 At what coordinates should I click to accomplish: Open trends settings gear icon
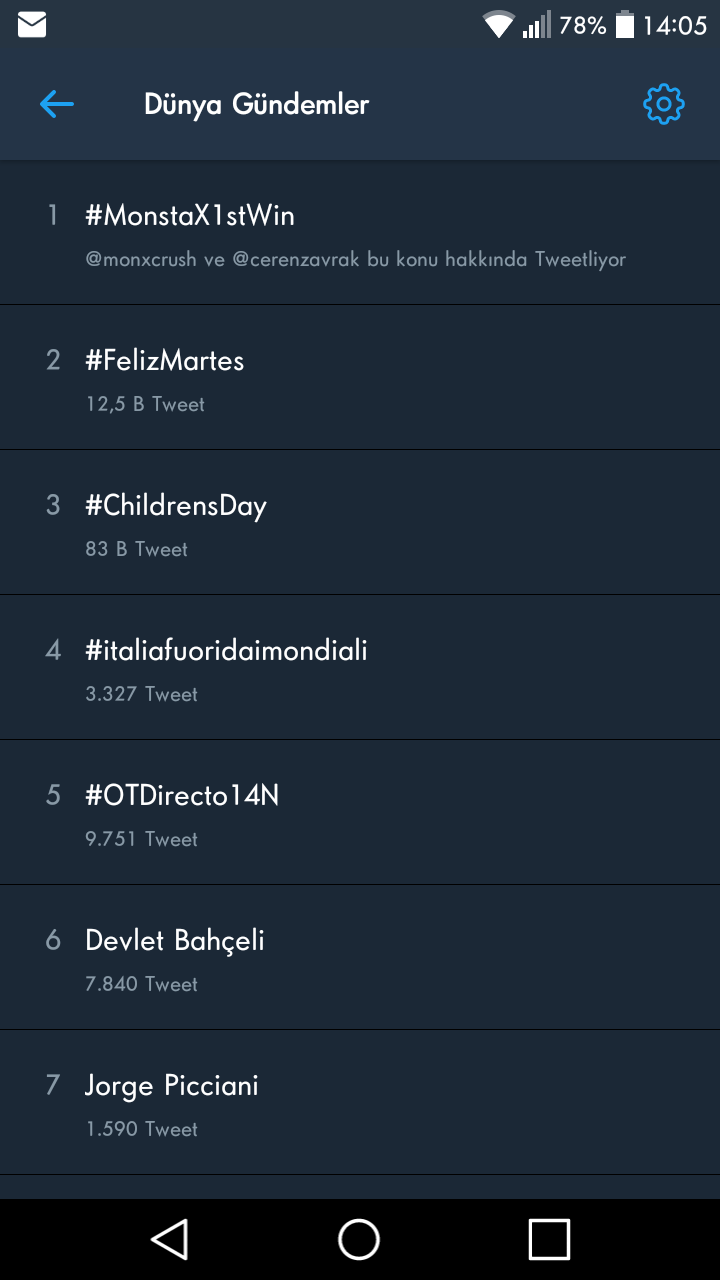point(663,104)
